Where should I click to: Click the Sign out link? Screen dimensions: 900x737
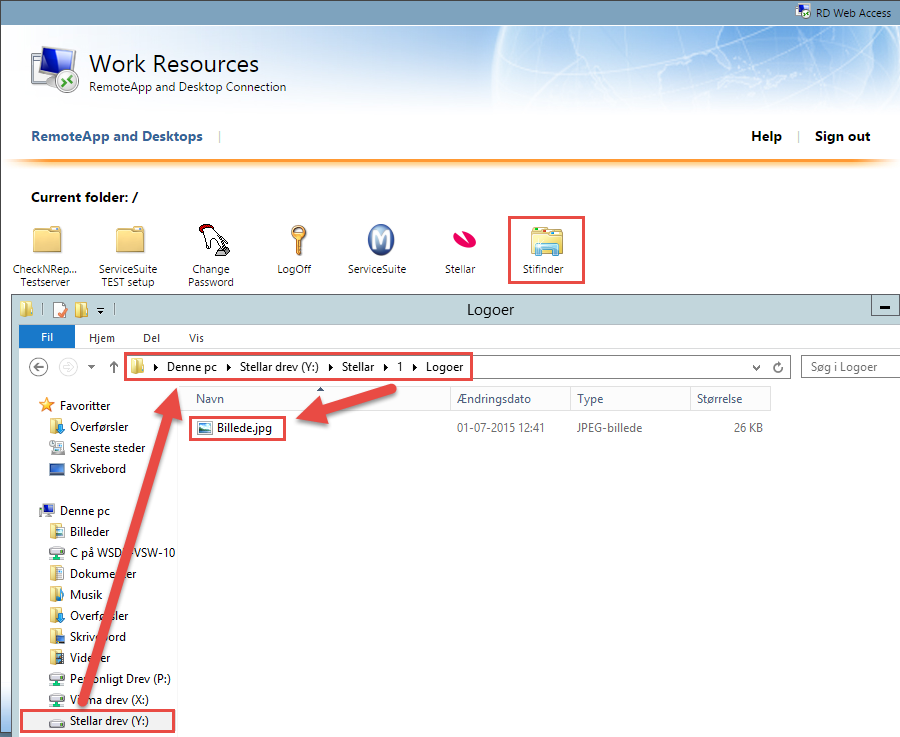[842, 136]
